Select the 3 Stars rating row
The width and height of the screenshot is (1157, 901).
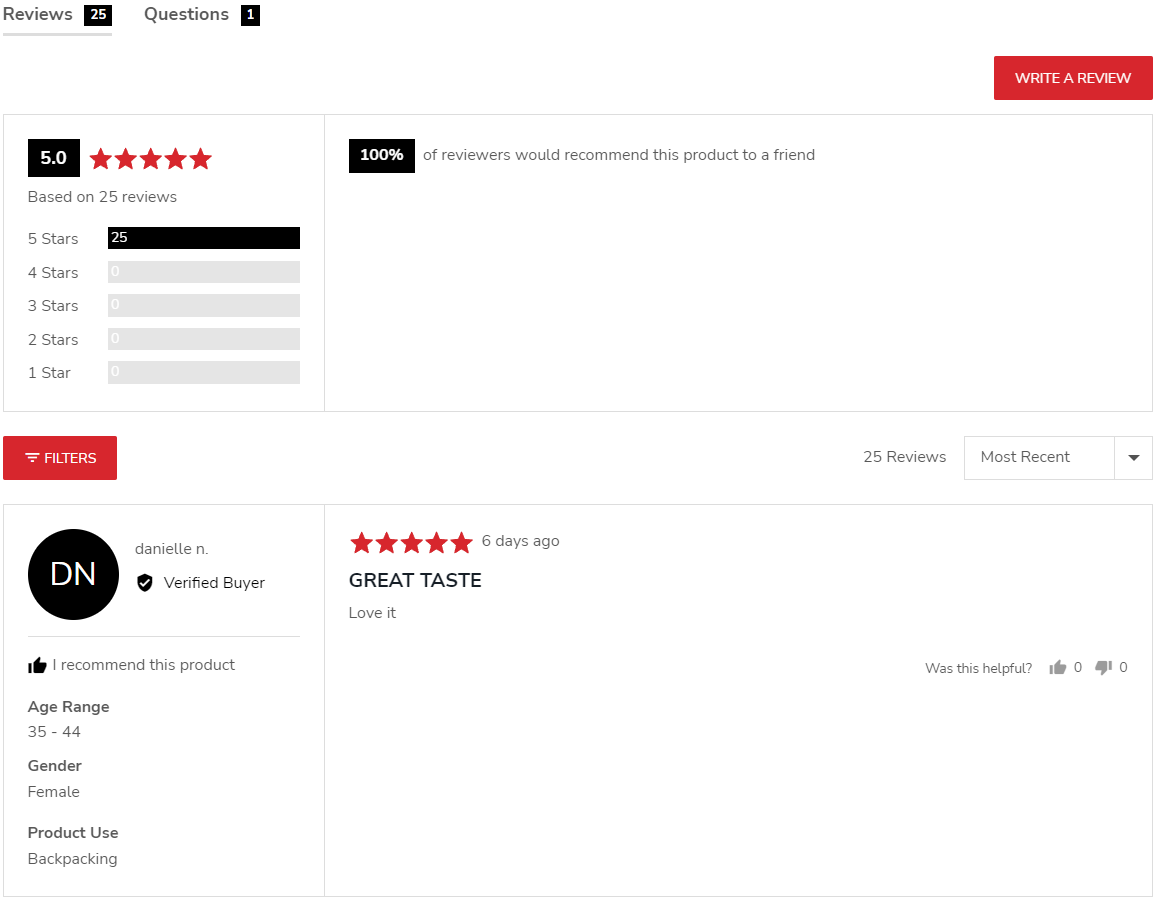(x=203, y=305)
